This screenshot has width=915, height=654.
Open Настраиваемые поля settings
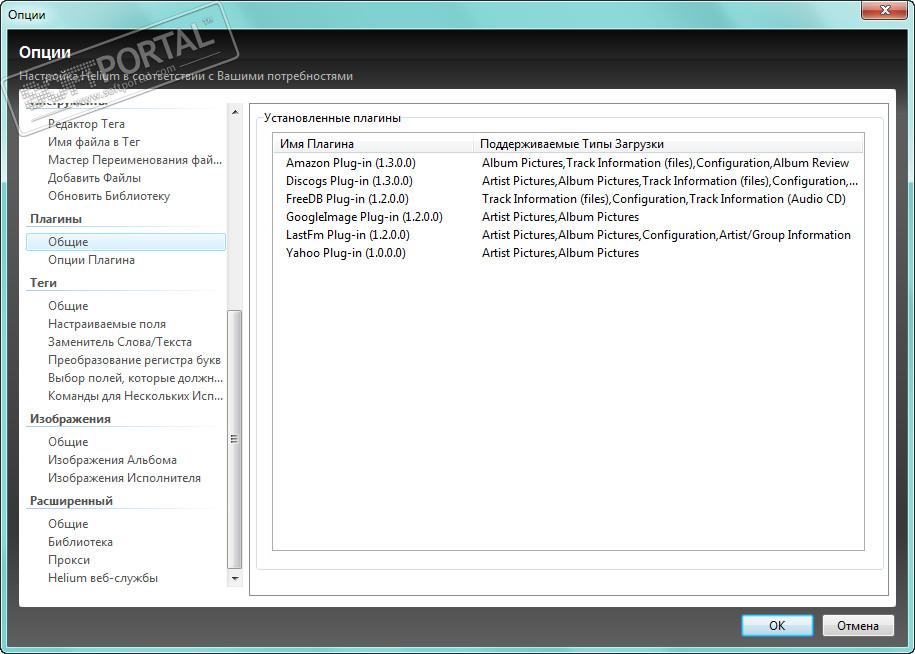pos(107,324)
